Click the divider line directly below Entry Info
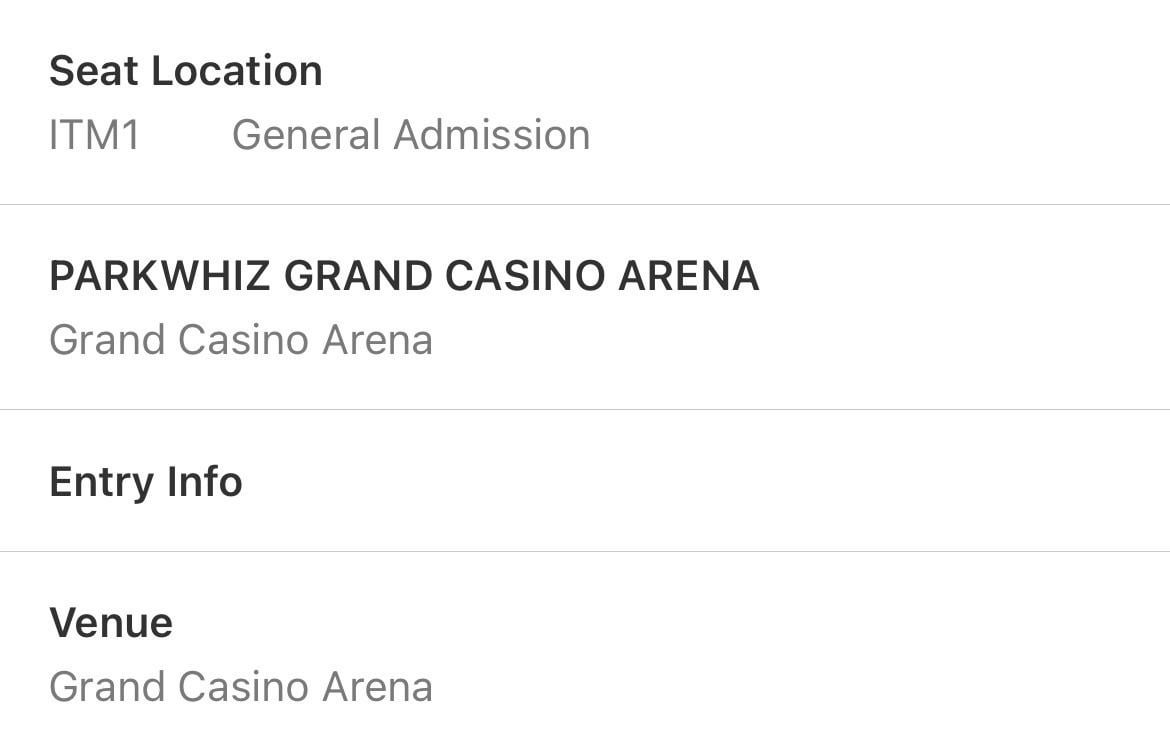This screenshot has height=745, width=1170. (x=585, y=551)
